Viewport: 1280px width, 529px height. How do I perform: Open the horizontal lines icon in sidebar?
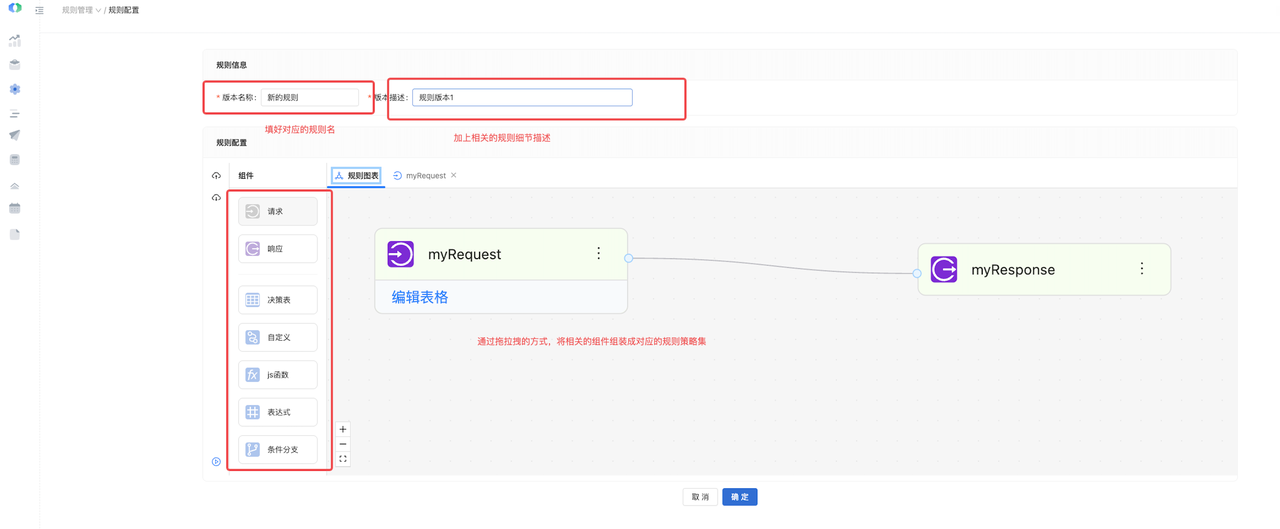point(15,113)
